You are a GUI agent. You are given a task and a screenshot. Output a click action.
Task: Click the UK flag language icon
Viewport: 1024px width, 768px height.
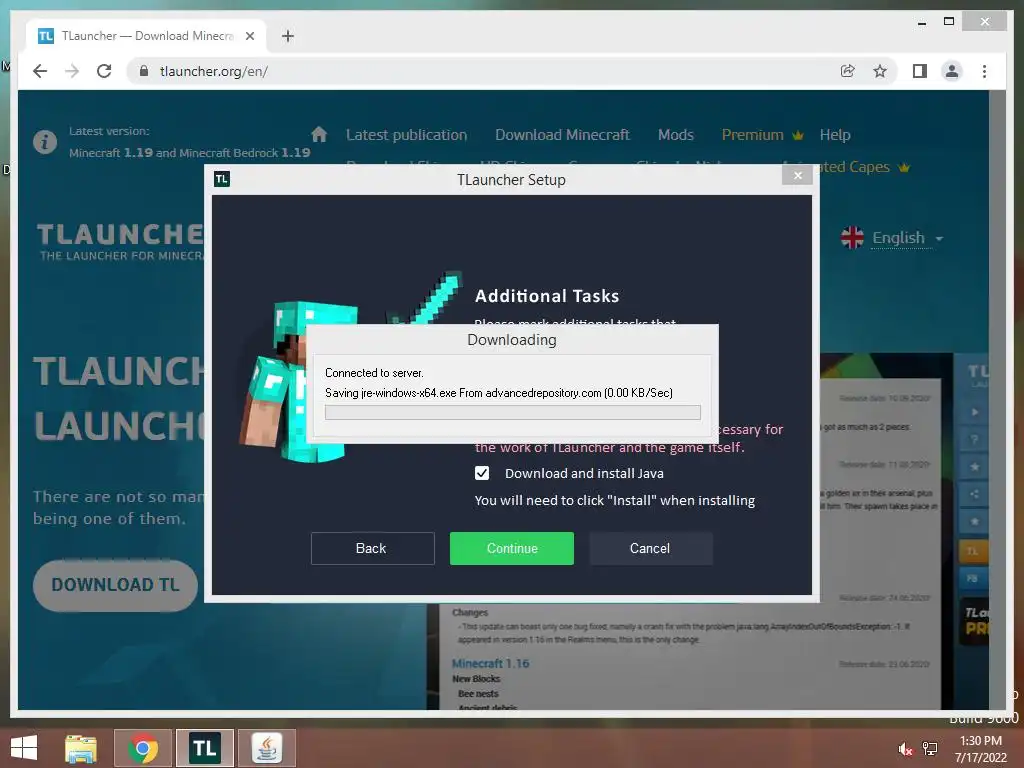pos(852,238)
